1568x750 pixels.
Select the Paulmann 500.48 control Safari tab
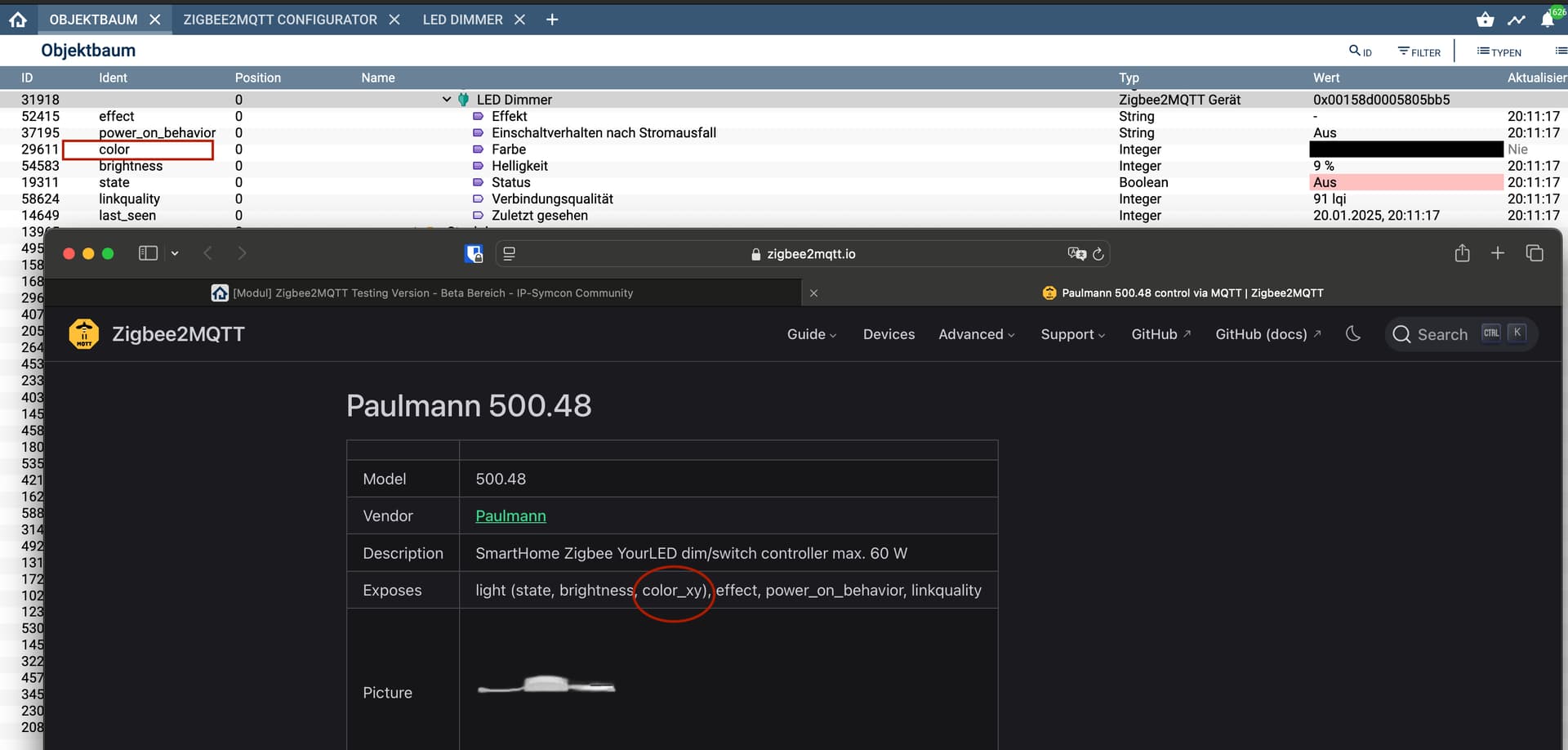point(1183,292)
